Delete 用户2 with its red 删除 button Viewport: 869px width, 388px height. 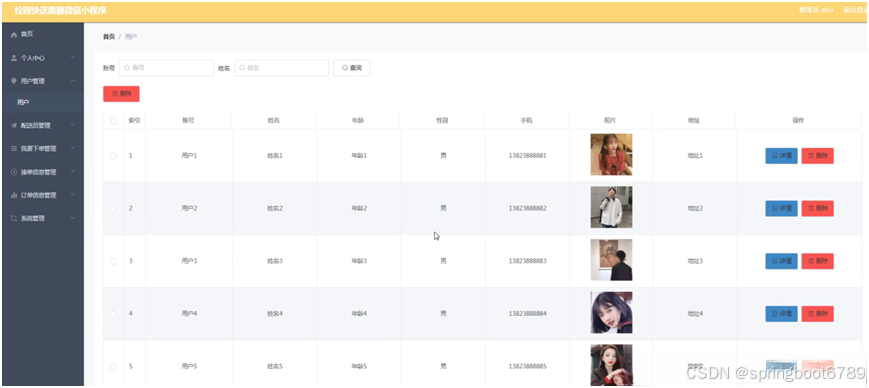click(817, 208)
